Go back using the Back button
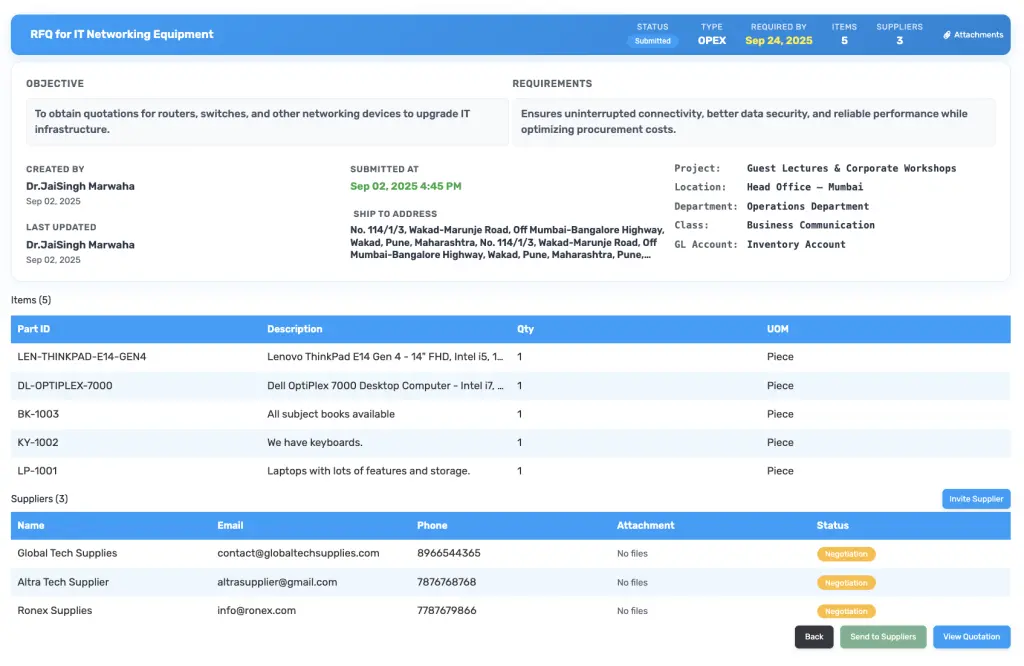The height and width of the screenshot is (666, 1024). click(813, 637)
